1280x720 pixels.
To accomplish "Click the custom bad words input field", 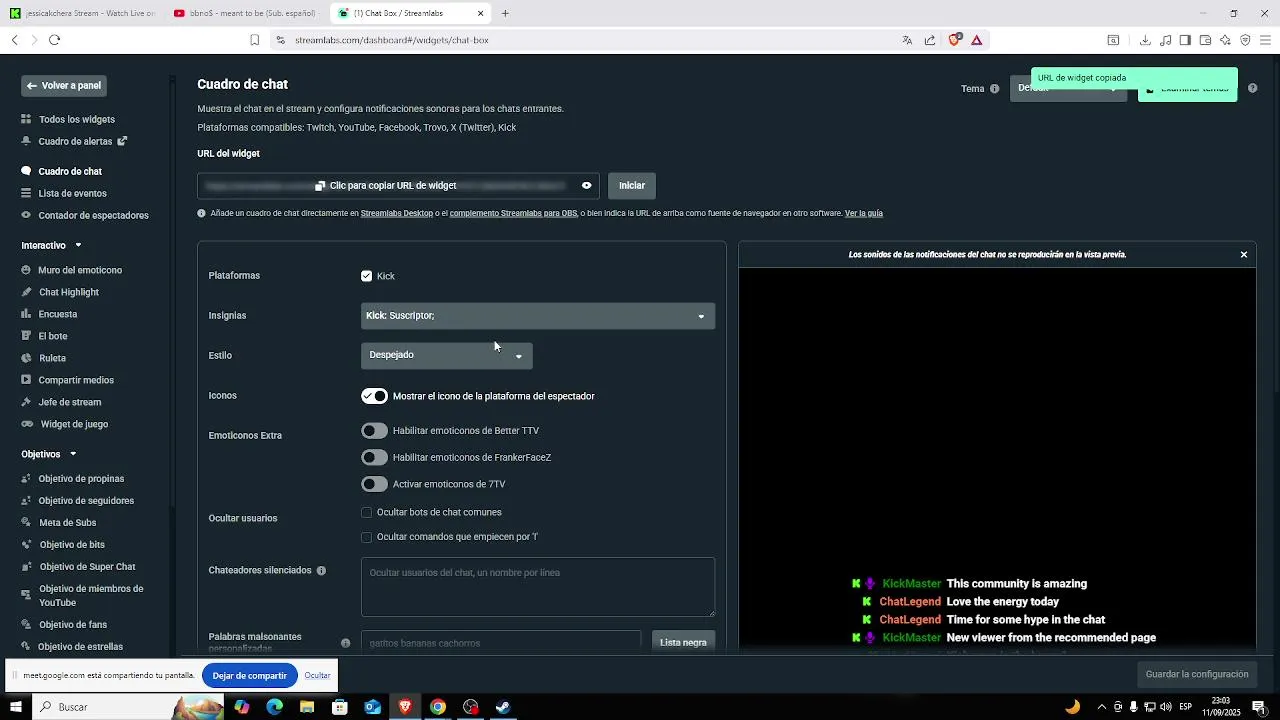I will click(x=501, y=642).
